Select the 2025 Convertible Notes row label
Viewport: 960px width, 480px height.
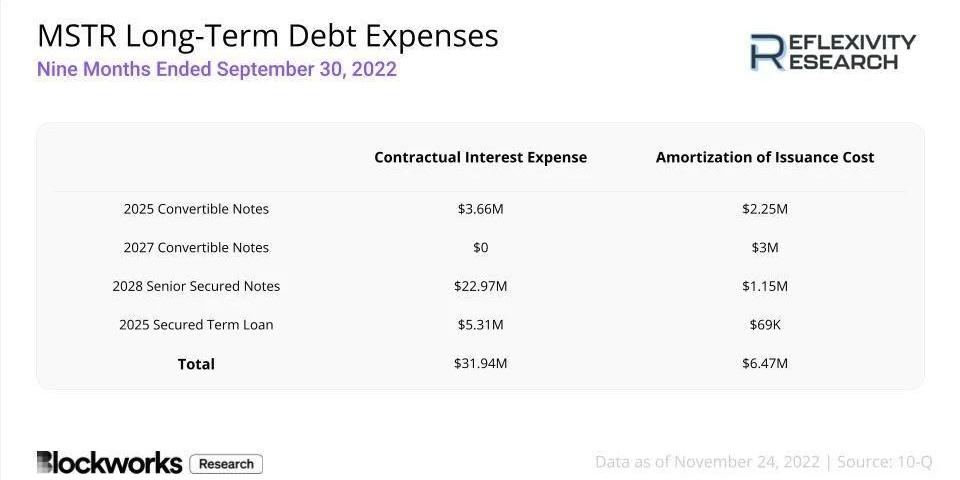click(x=196, y=209)
